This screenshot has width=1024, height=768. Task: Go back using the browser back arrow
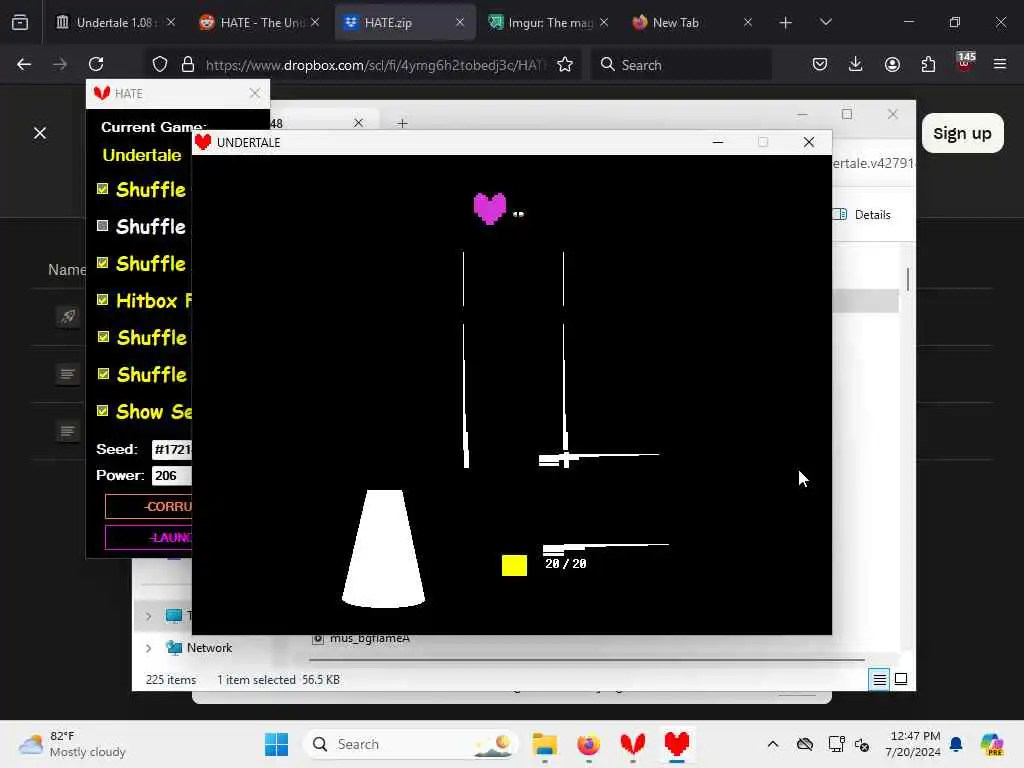pos(24,64)
